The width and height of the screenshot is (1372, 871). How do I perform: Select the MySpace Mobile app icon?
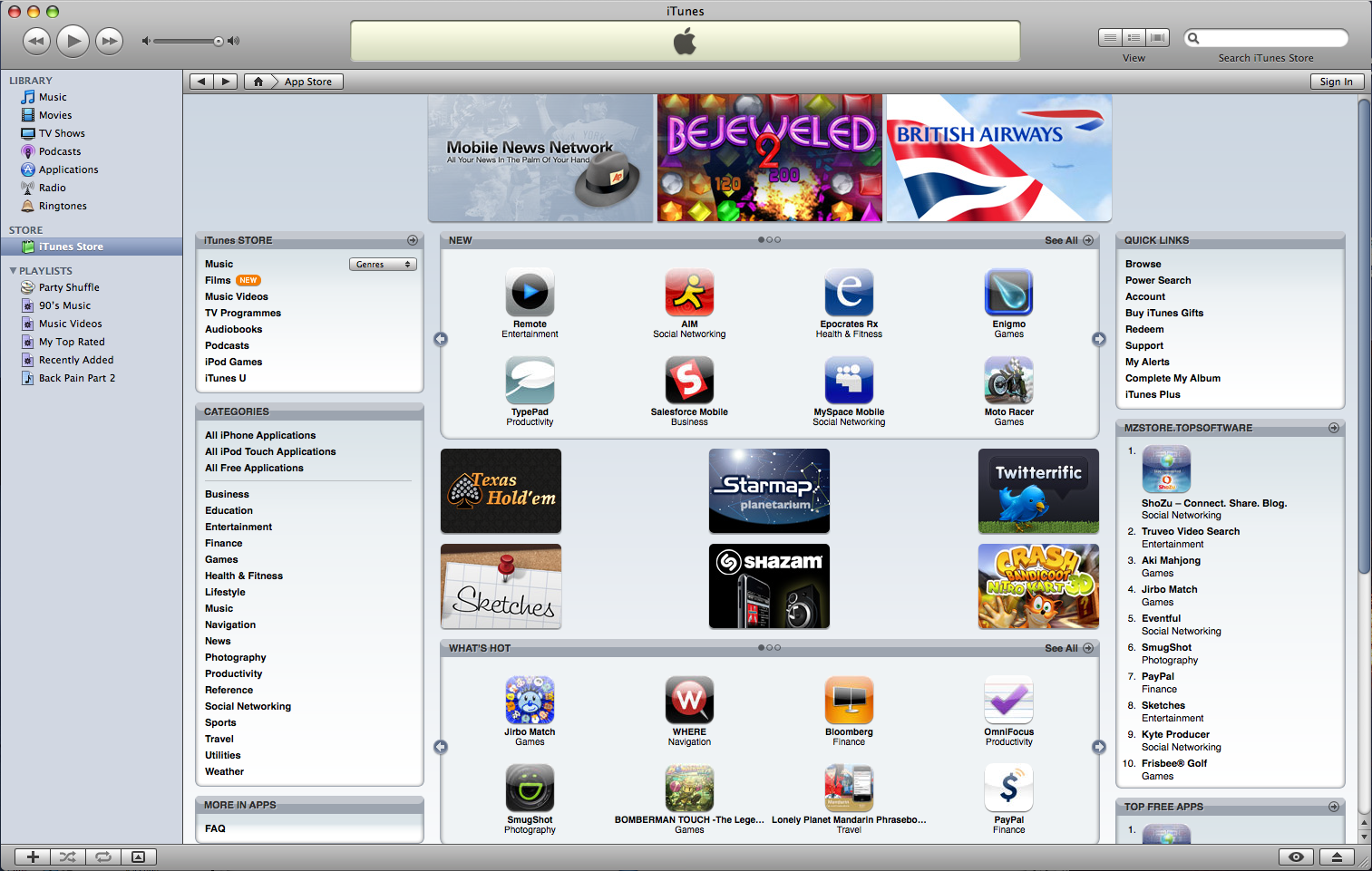click(849, 381)
